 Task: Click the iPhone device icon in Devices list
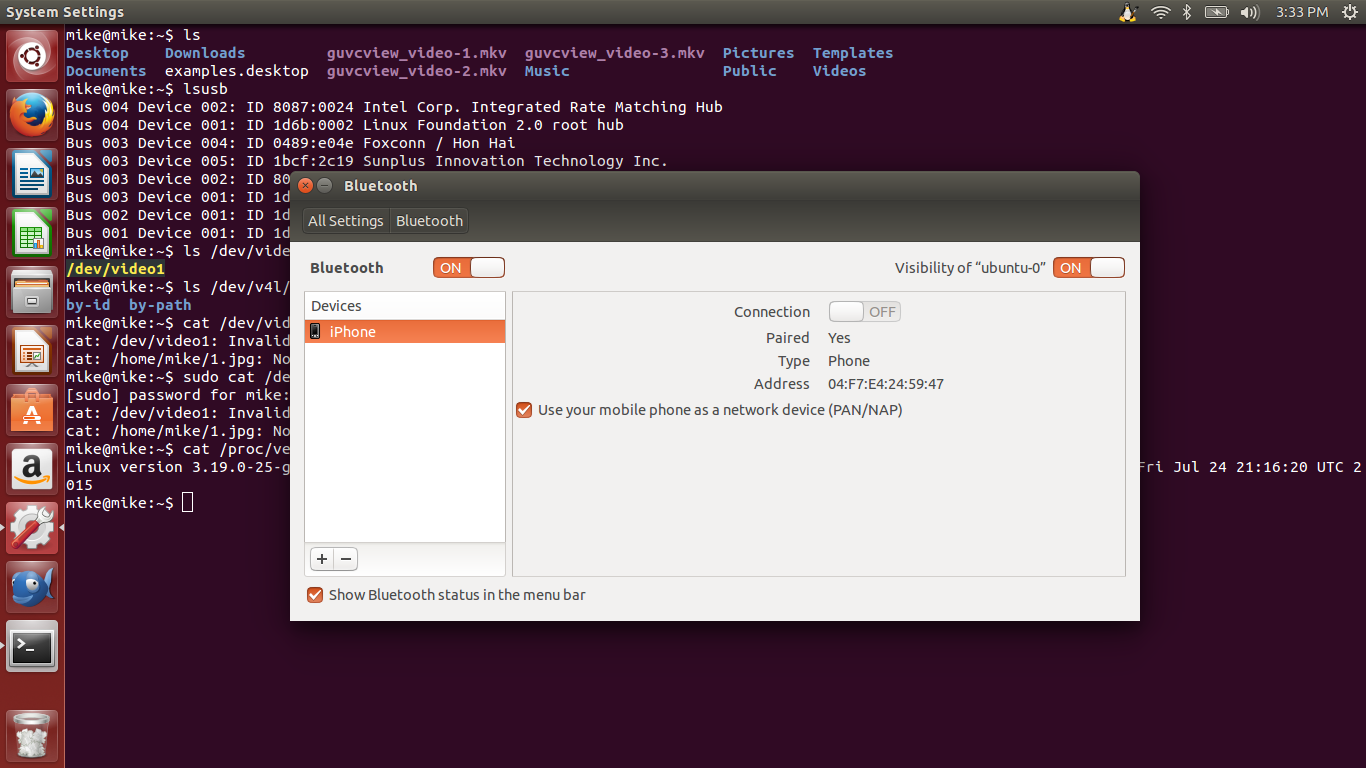point(315,331)
